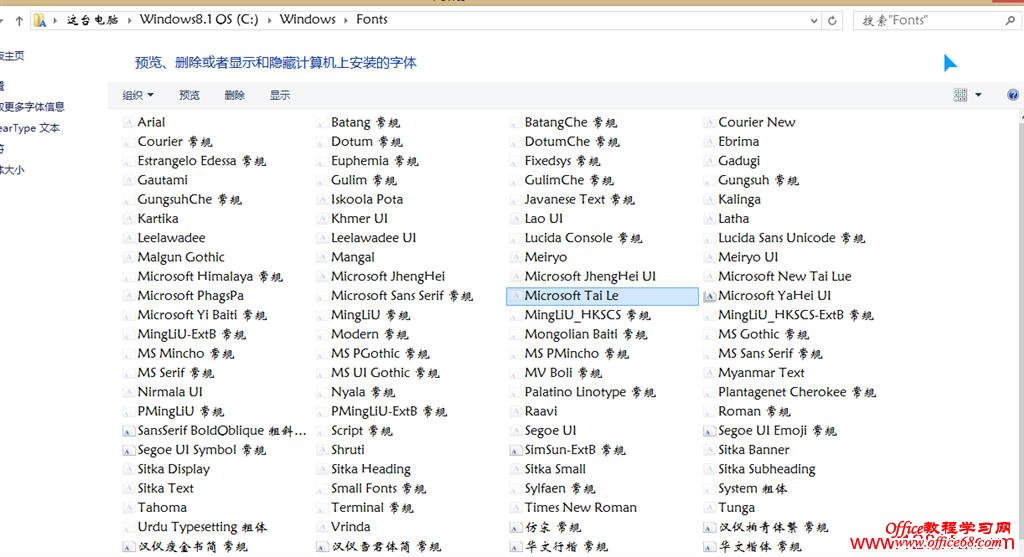The image size is (1024, 557).
Task: Click the 删除 delete toolbar button
Action: click(234, 95)
